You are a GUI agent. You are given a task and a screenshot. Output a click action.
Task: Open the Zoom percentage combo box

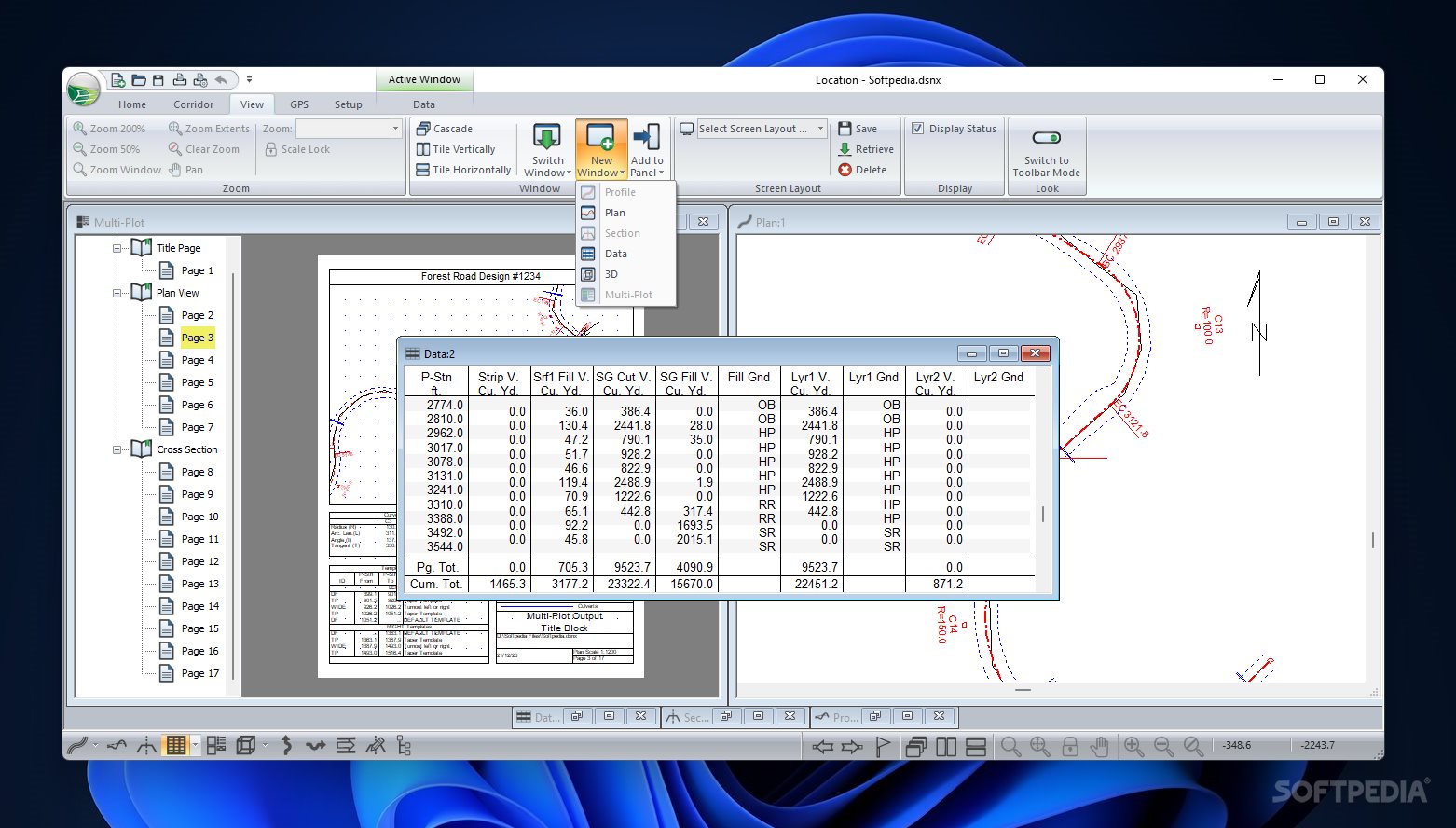349,129
